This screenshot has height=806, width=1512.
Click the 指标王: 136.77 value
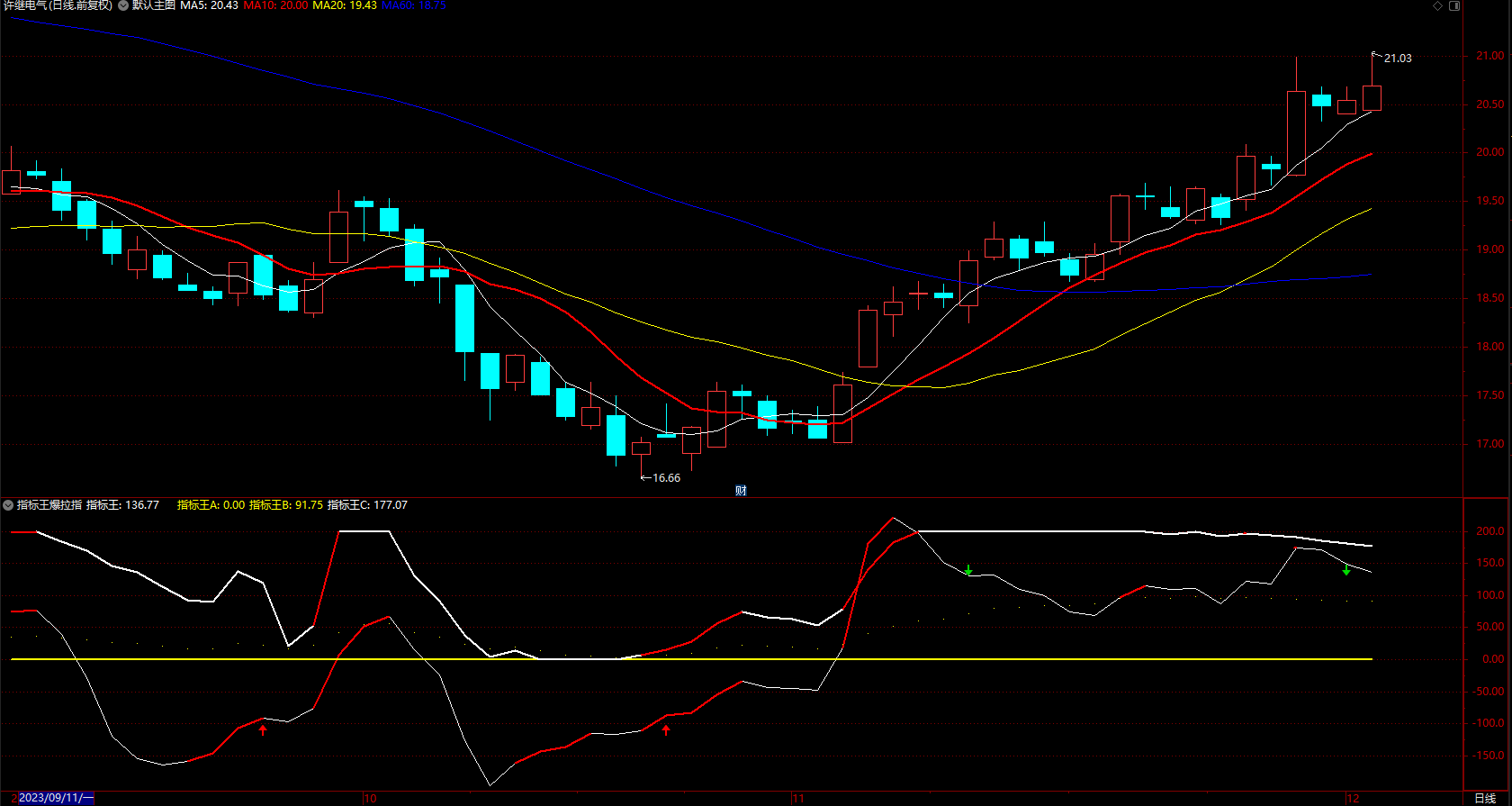122,505
